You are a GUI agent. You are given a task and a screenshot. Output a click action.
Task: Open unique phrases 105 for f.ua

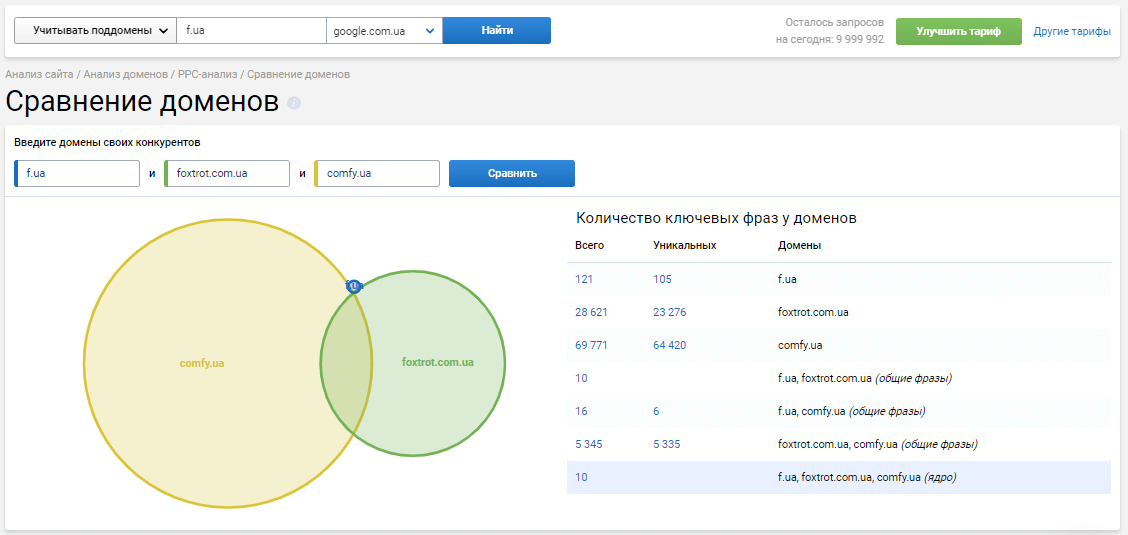[662, 279]
